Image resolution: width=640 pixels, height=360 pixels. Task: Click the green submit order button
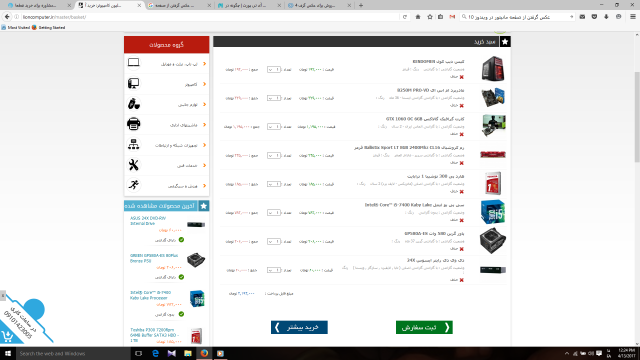tap(424, 327)
